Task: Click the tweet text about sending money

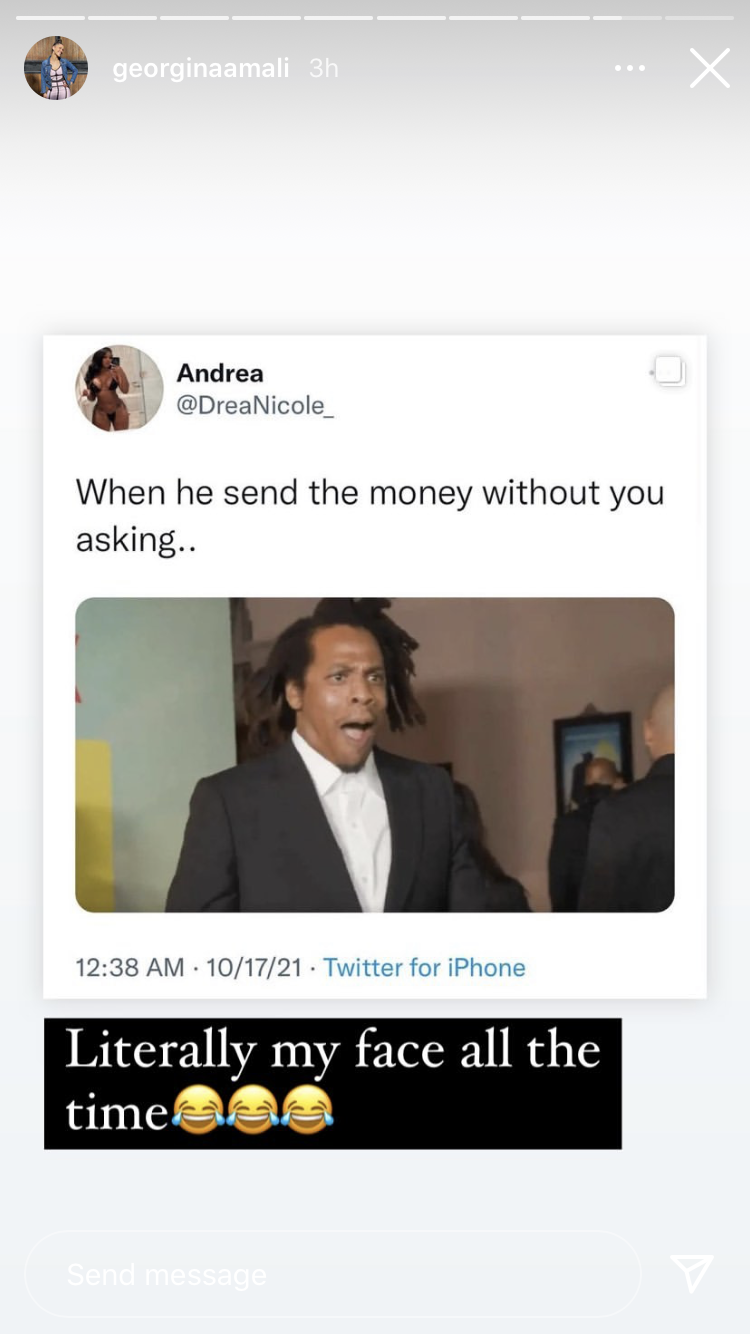Action: (x=370, y=515)
